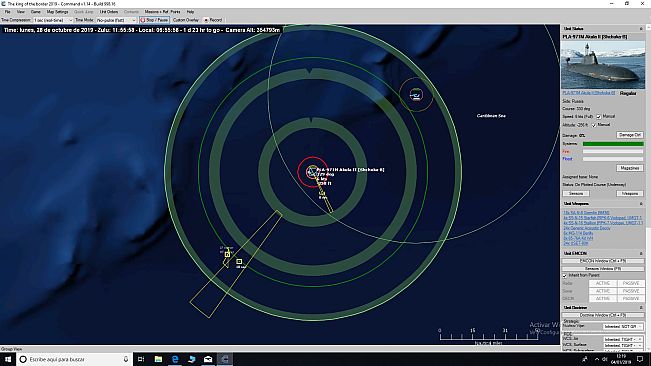Open Task View on the taskbar
The image size is (651, 366).
coord(141,359)
